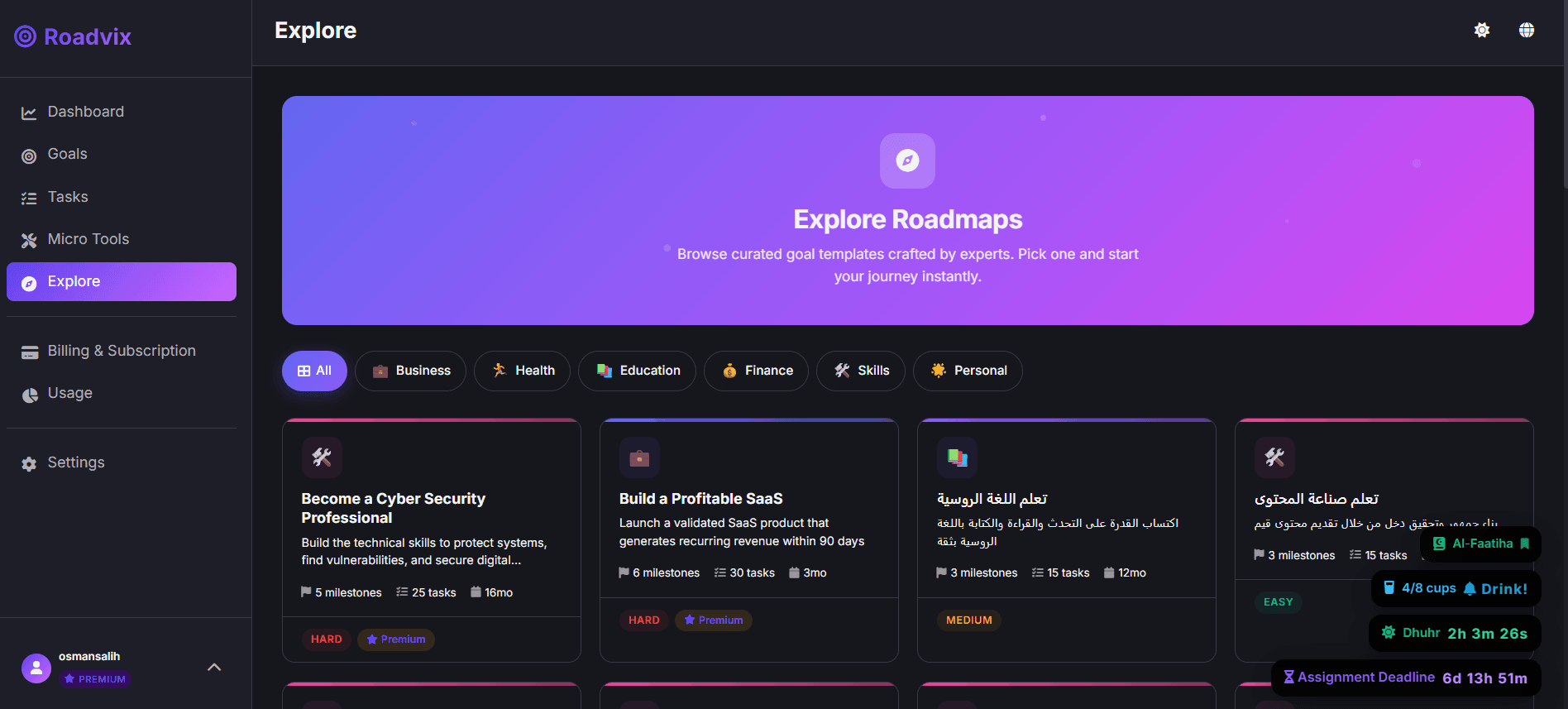Click the Dashboard chart icon
This screenshot has height=709, width=1568.
coord(29,113)
